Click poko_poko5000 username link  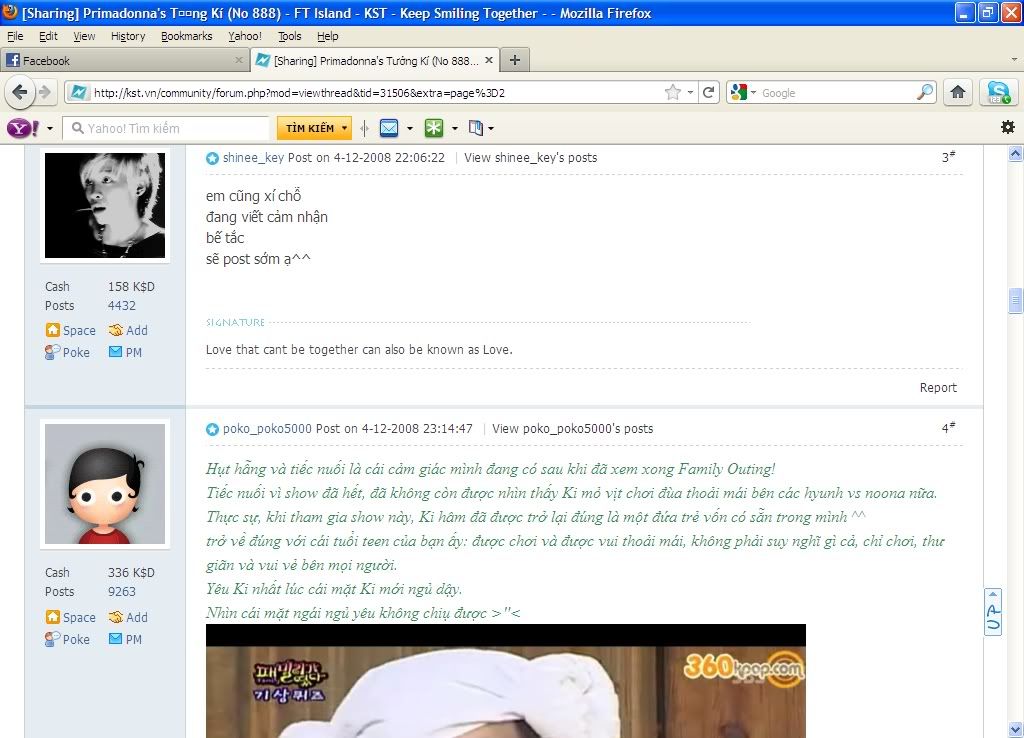click(267, 428)
